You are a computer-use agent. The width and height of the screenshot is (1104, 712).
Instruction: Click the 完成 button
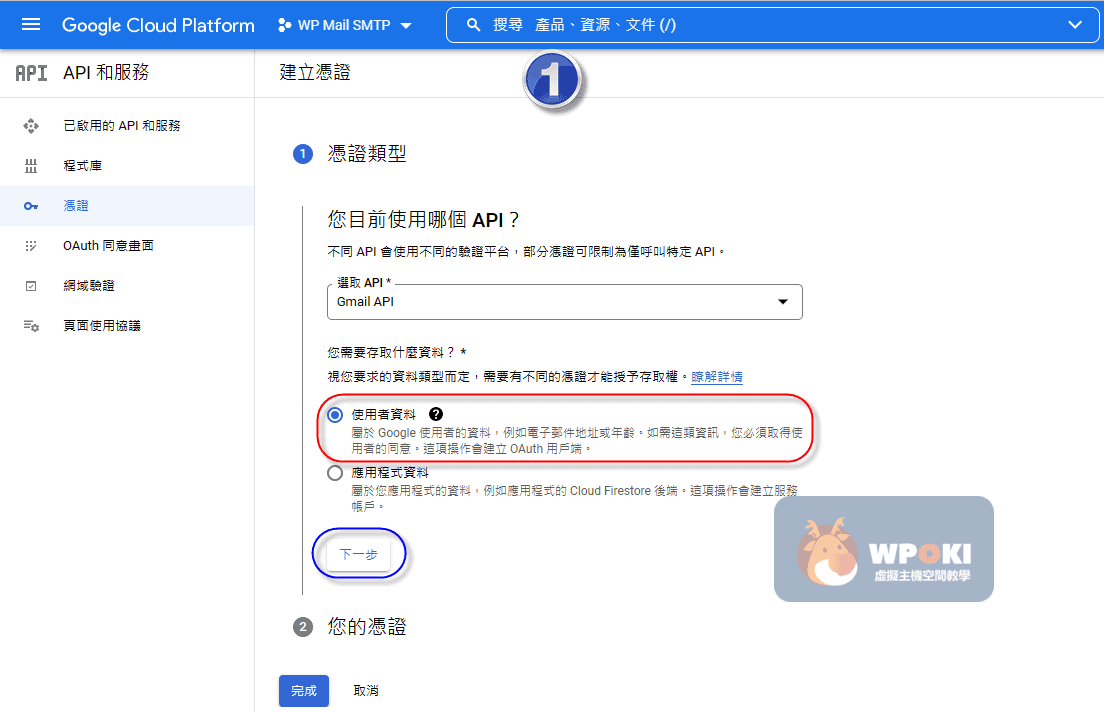tap(304, 691)
